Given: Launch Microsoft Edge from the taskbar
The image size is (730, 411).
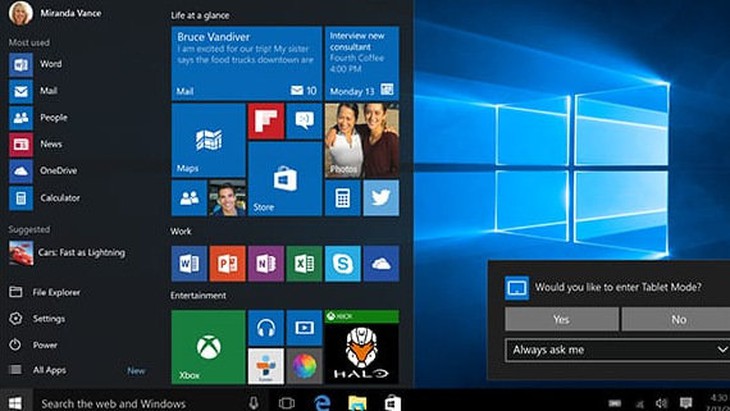Looking at the screenshot, I should 322,403.
